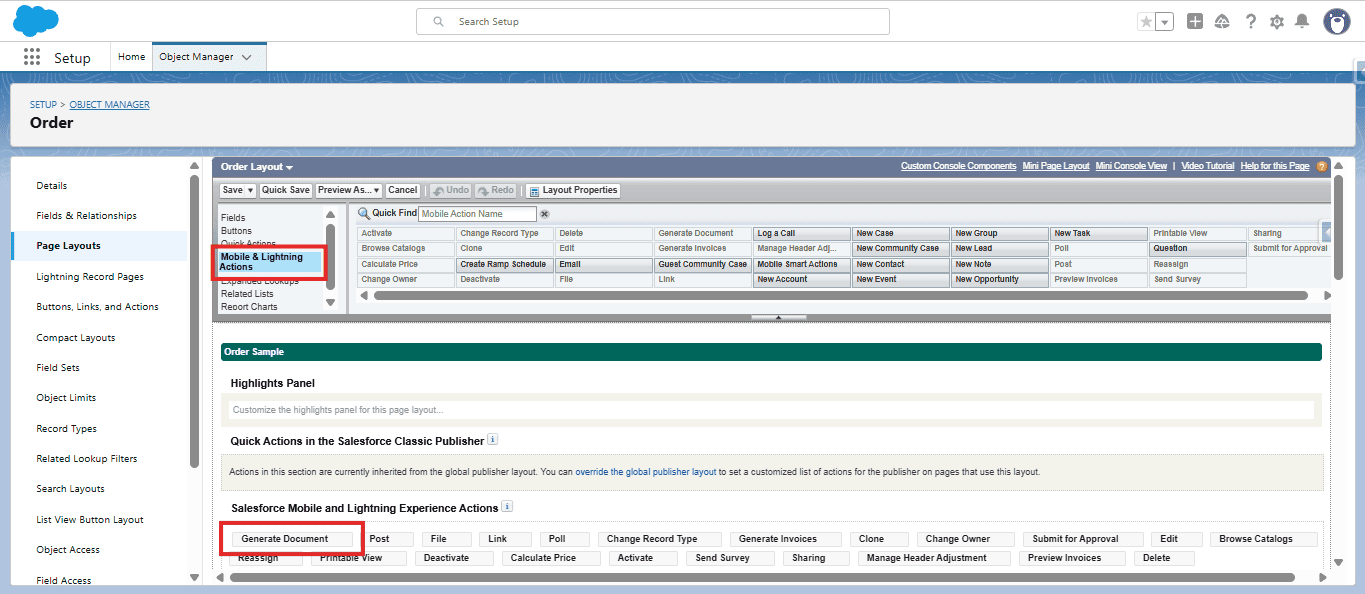The image size is (1365, 594).
Task: Open the Save dropdown arrow
Action: tap(251, 190)
